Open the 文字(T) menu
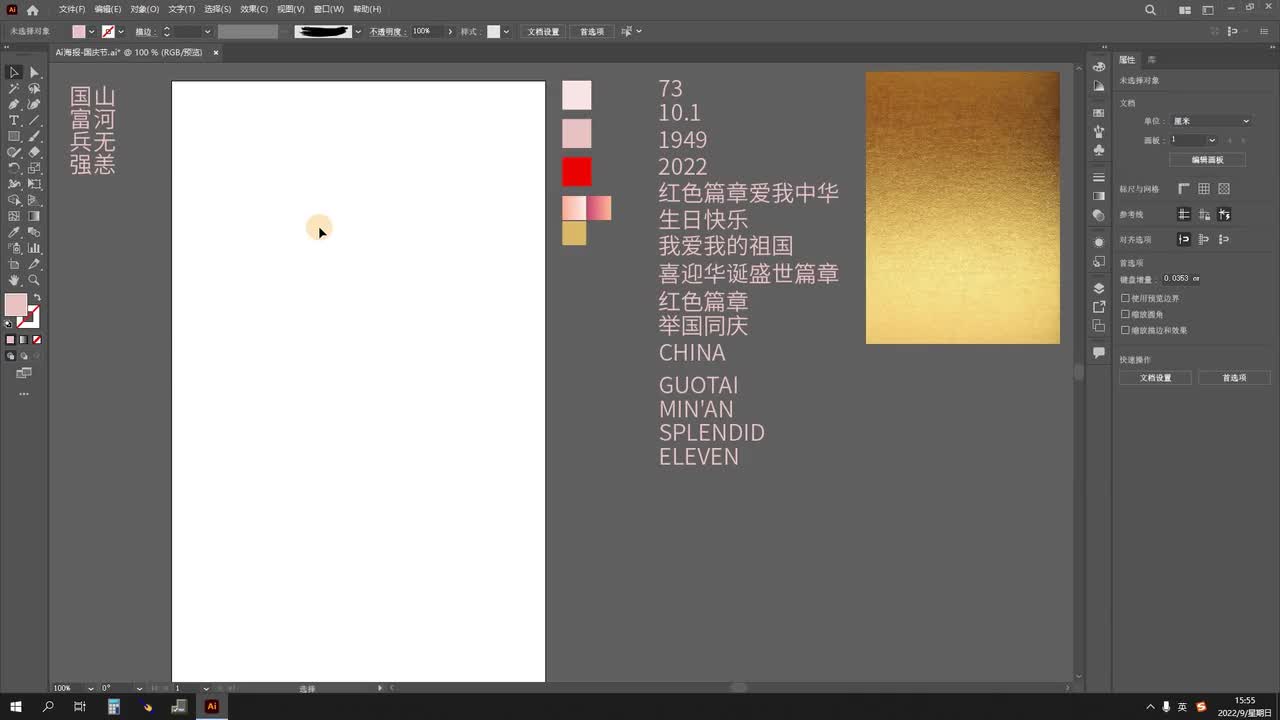The image size is (1280, 720). [181, 9]
